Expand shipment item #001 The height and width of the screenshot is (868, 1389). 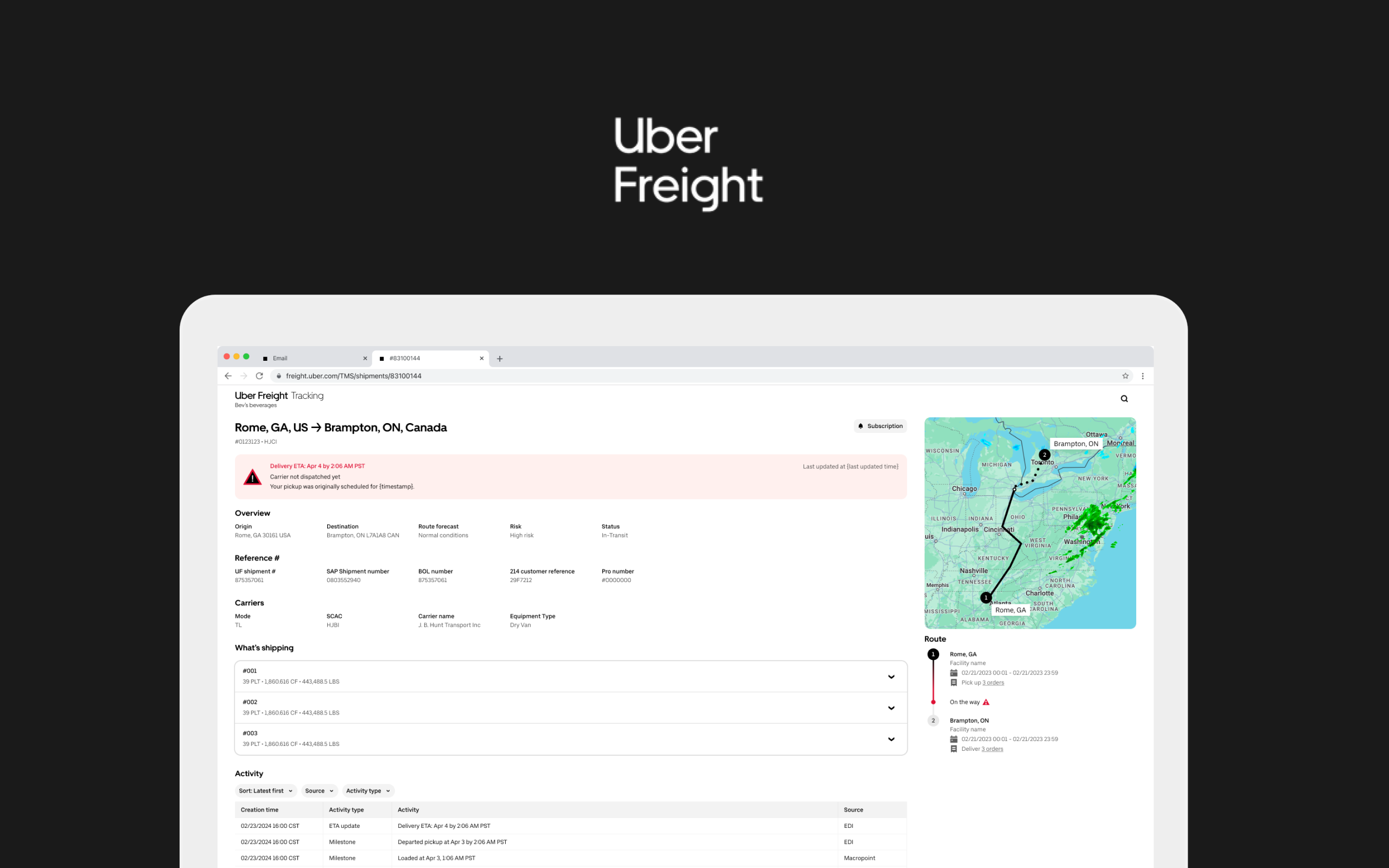coord(571,676)
